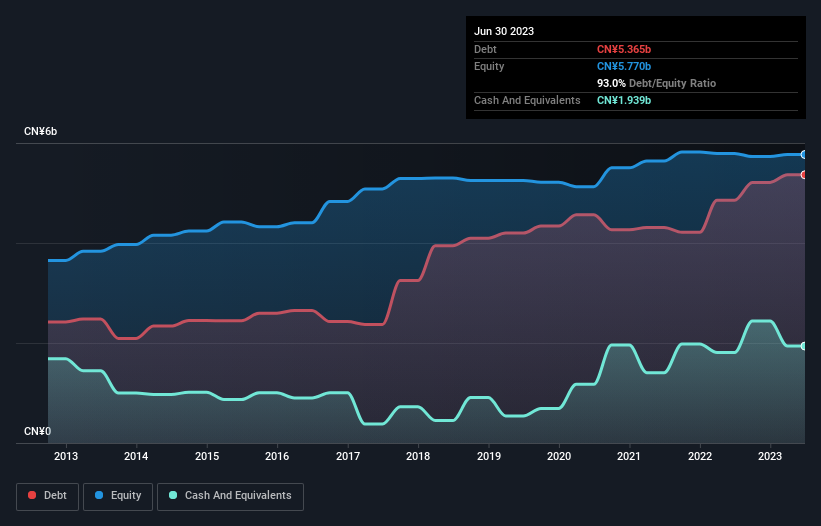821x526 pixels.
Task: Select the red Debt endpoint marker
Action: [x=804, y=175]
